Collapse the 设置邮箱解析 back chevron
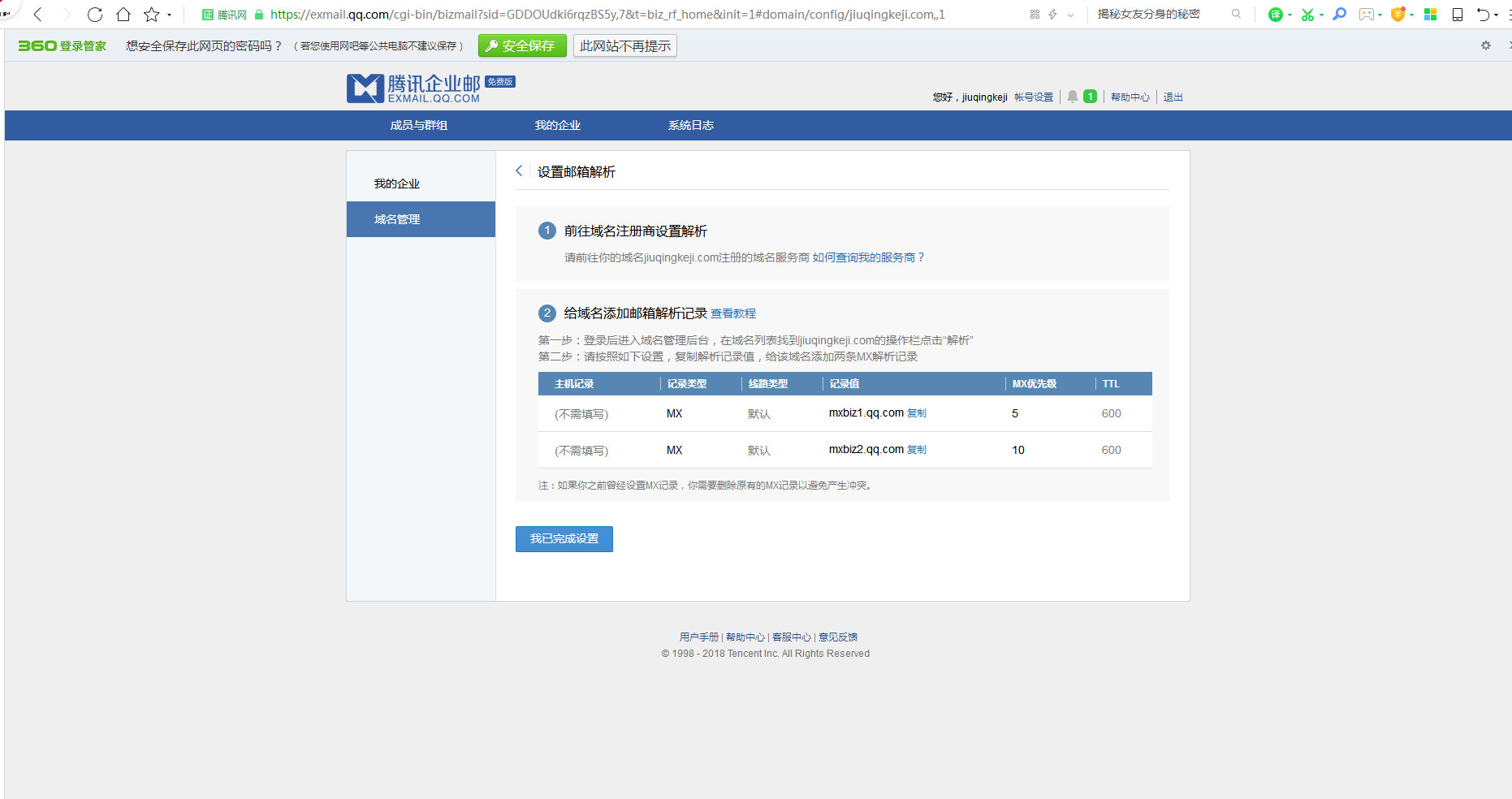 (x=519, y=171)
